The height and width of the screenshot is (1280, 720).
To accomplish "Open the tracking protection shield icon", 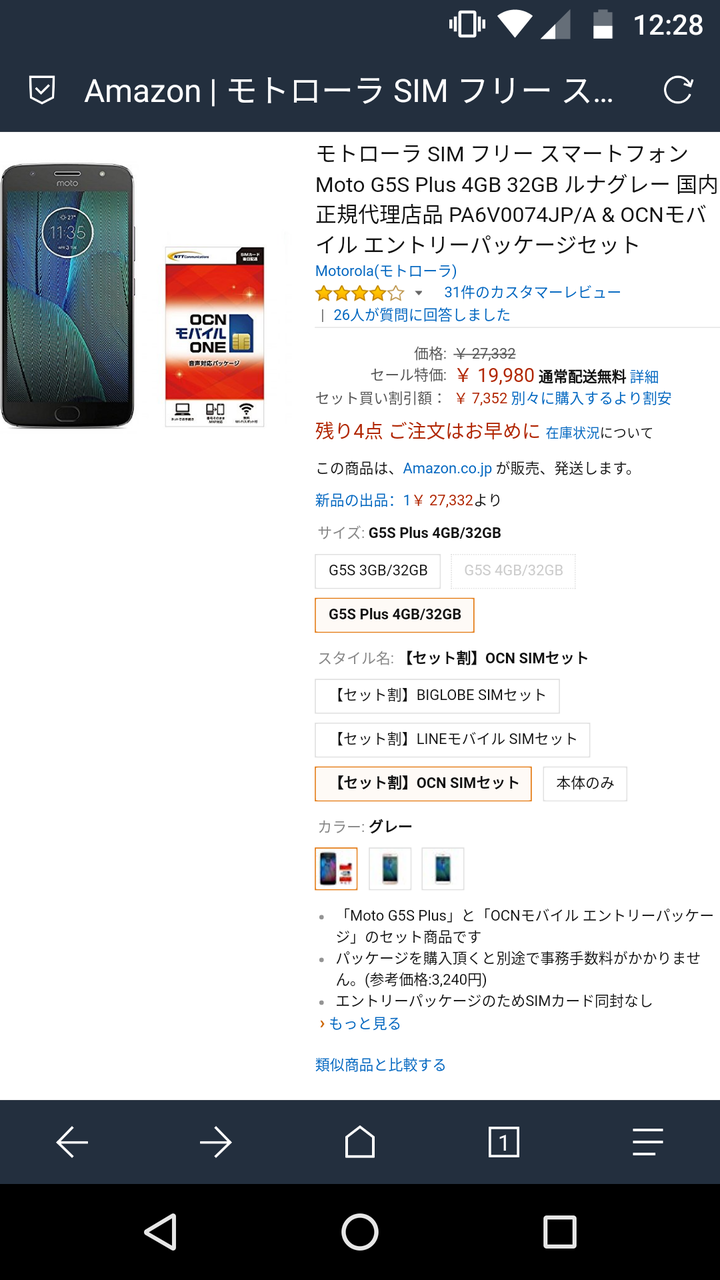I will pos(41,90).
